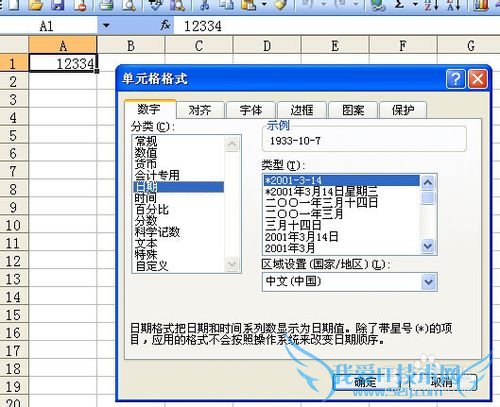Image resolution: width=500 pixels, height=407 pixels.
Task: Insert hyperlink with the globe icon
Action: (x=378, y=5)
